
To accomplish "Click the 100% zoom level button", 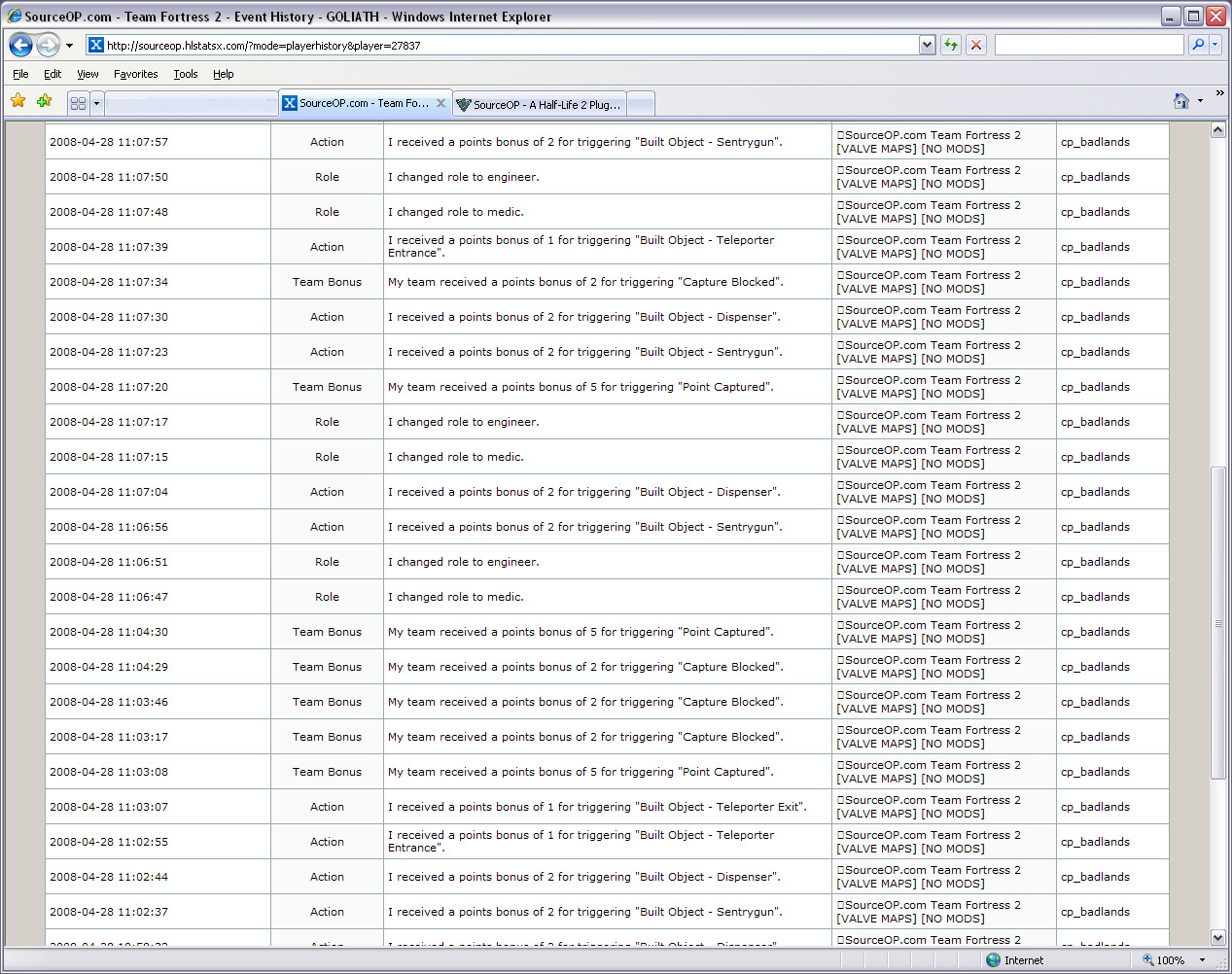I will [1164, 960].
